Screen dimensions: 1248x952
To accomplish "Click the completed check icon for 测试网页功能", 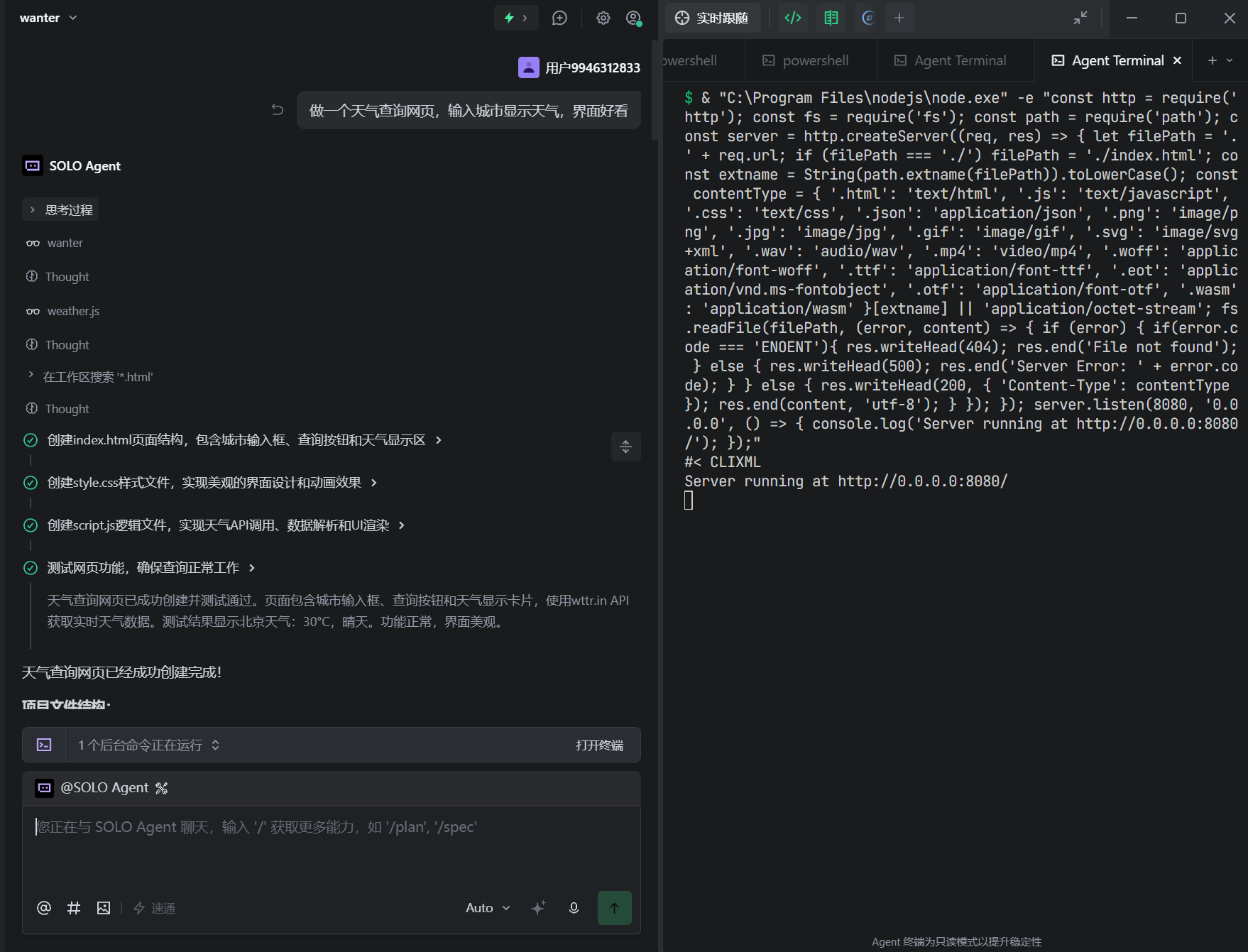I will point(31,568).
